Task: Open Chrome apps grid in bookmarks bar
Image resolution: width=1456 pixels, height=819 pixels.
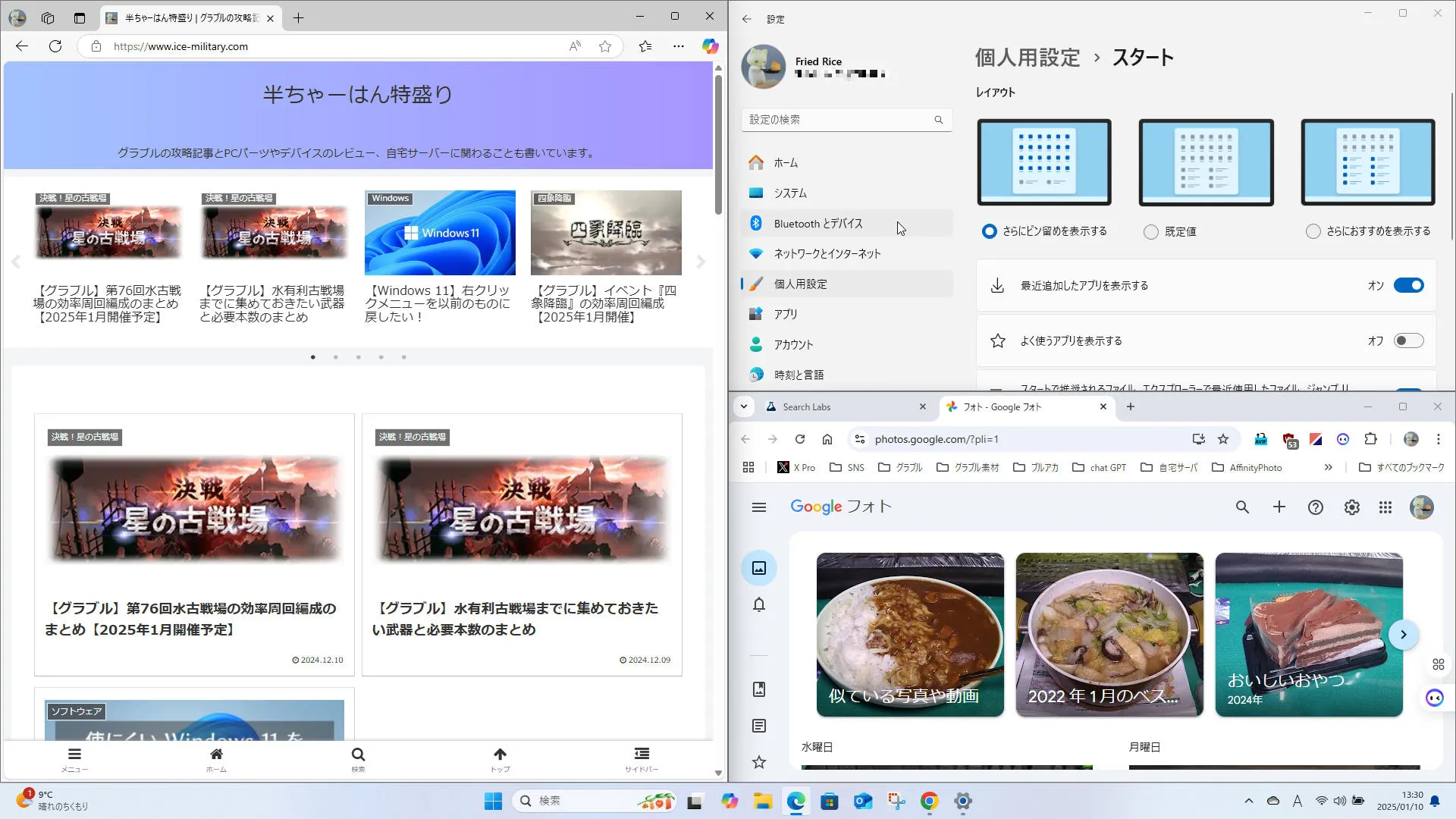Action: 748,468
